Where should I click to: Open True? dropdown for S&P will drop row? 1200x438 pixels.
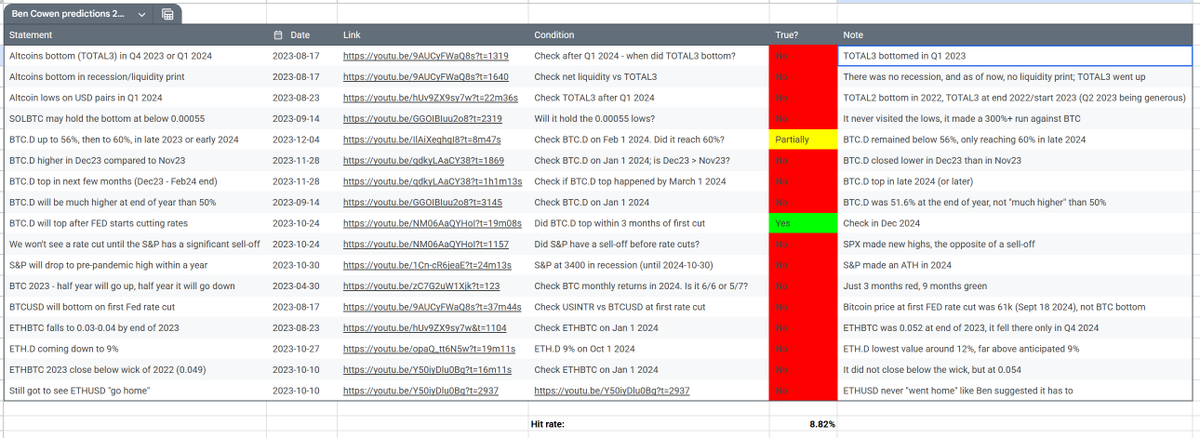803,265
